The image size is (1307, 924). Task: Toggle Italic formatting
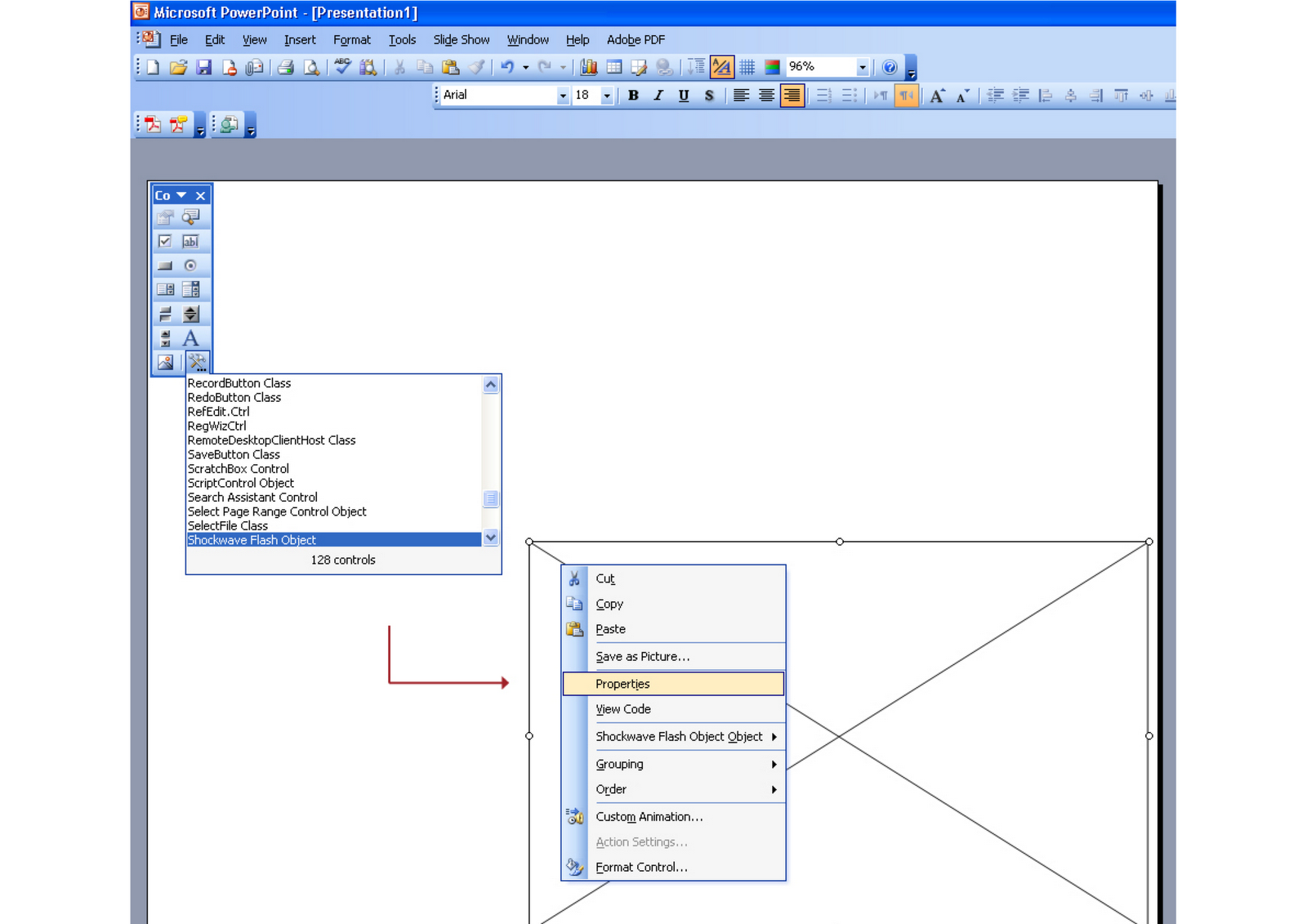click(x=658, y=96)
